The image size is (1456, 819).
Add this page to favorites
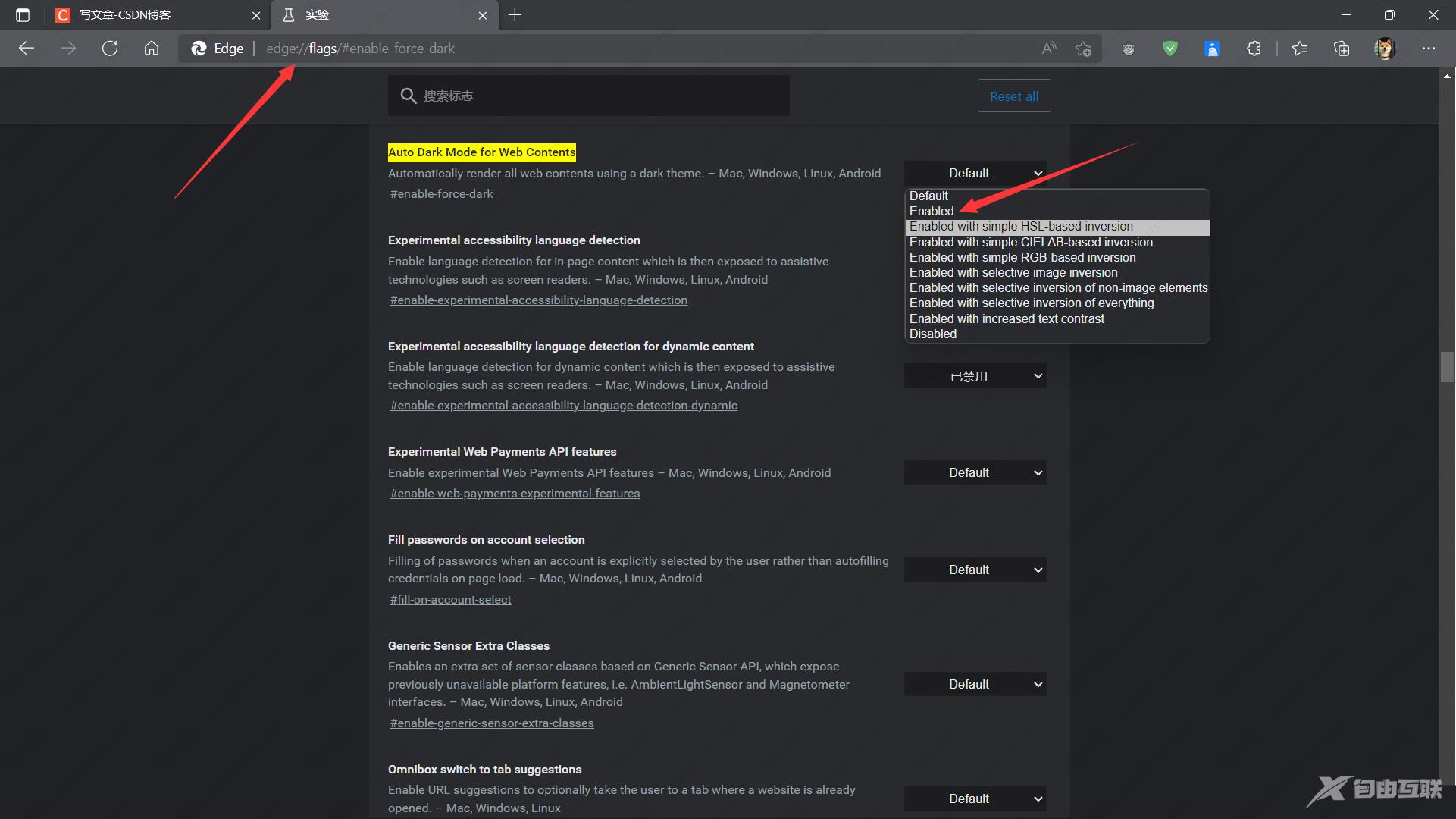coord(1083,49)
